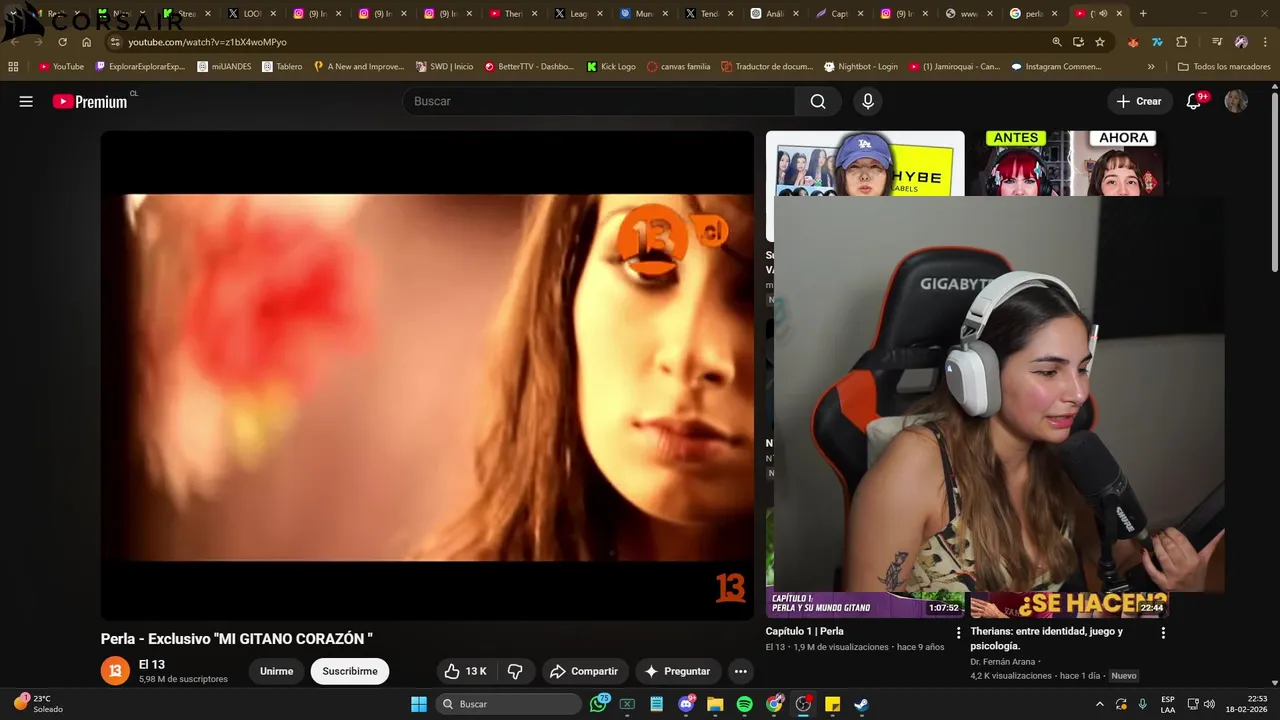This screenshot has height=720, width=1280.
Task: Open Chrome zoom magnifier in address bar
Action: point(1057,42)
